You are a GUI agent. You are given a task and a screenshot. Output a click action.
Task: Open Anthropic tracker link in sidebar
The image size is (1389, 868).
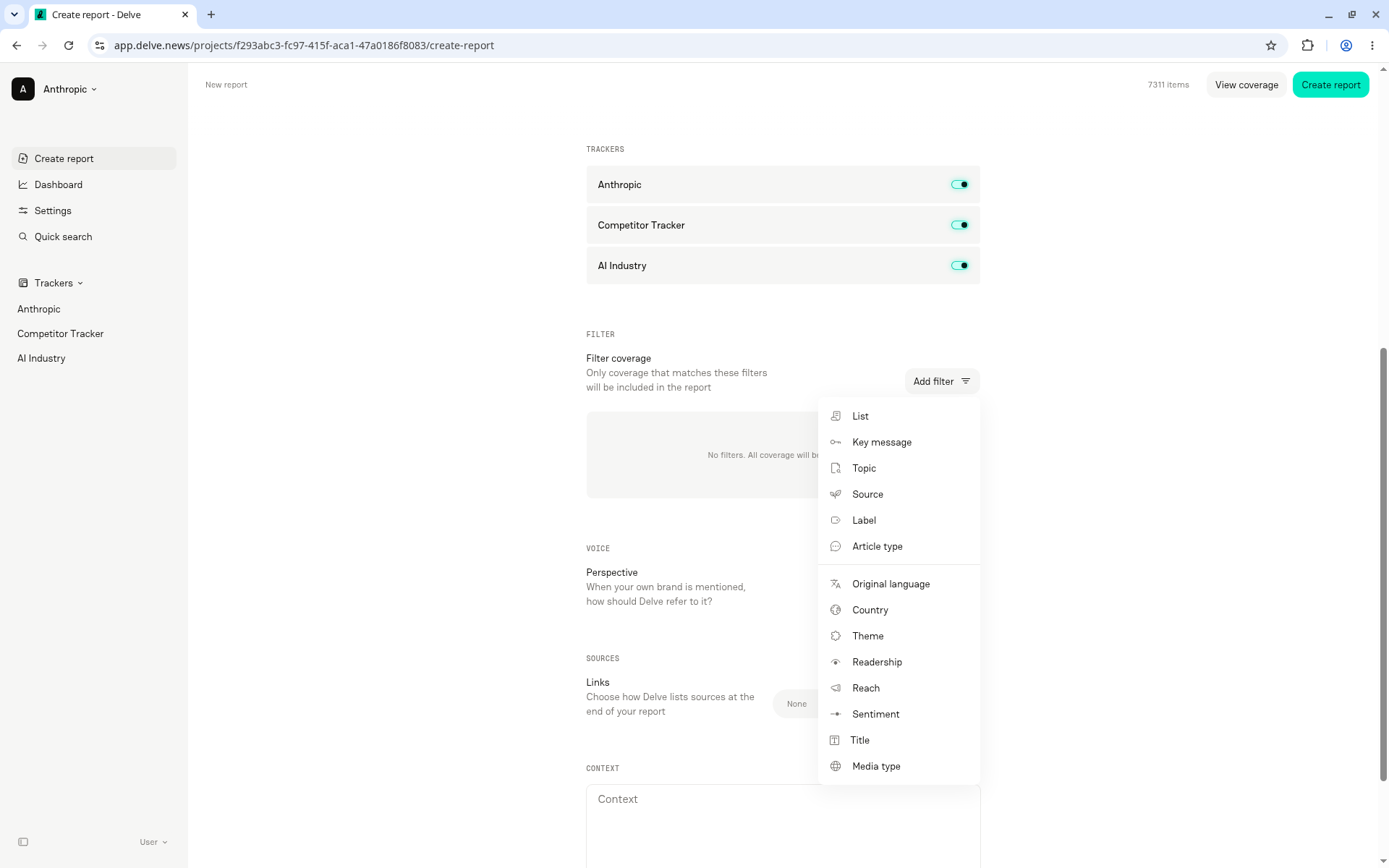[x=39, y=309]
